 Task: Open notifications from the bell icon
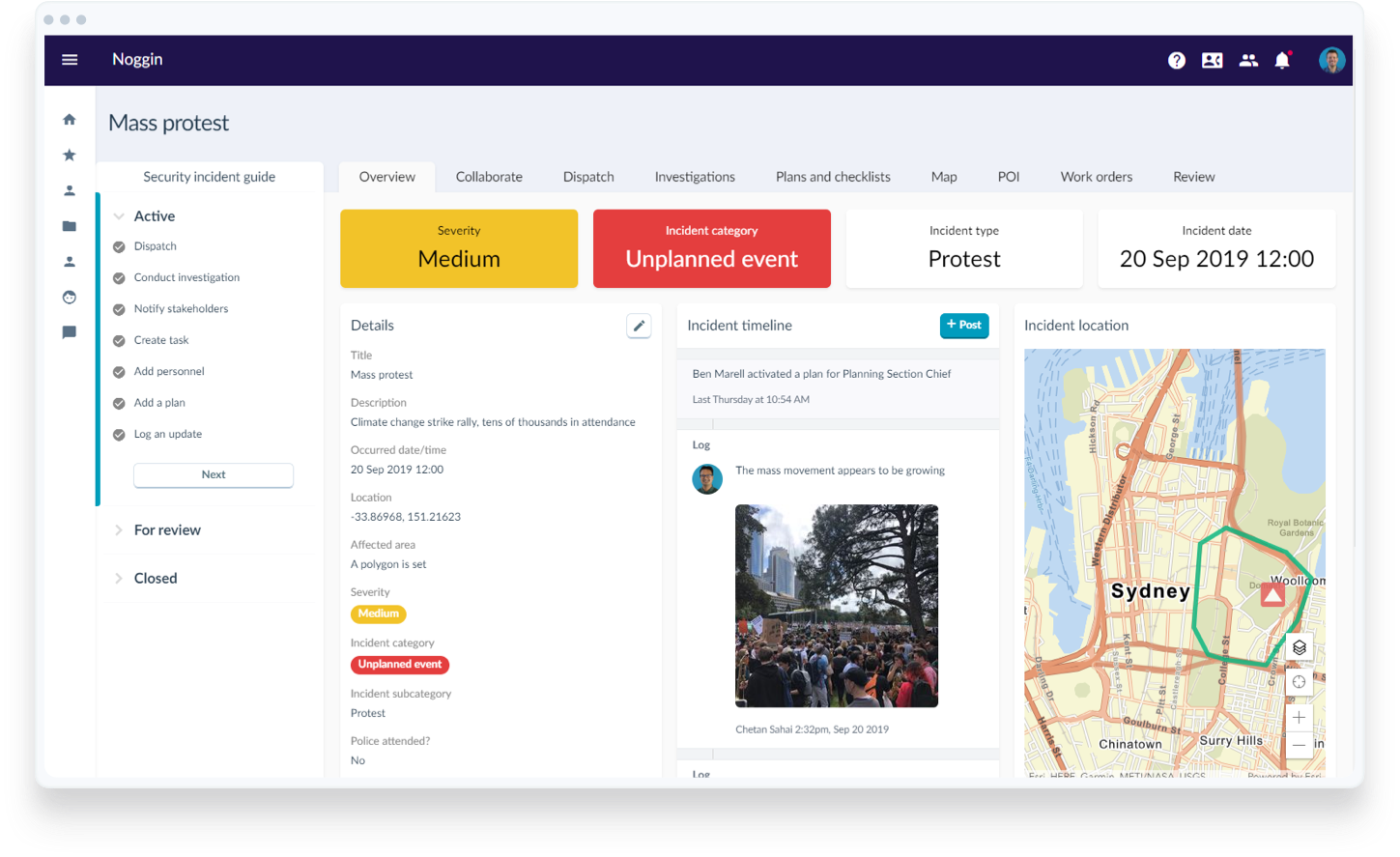[1281, 60]
